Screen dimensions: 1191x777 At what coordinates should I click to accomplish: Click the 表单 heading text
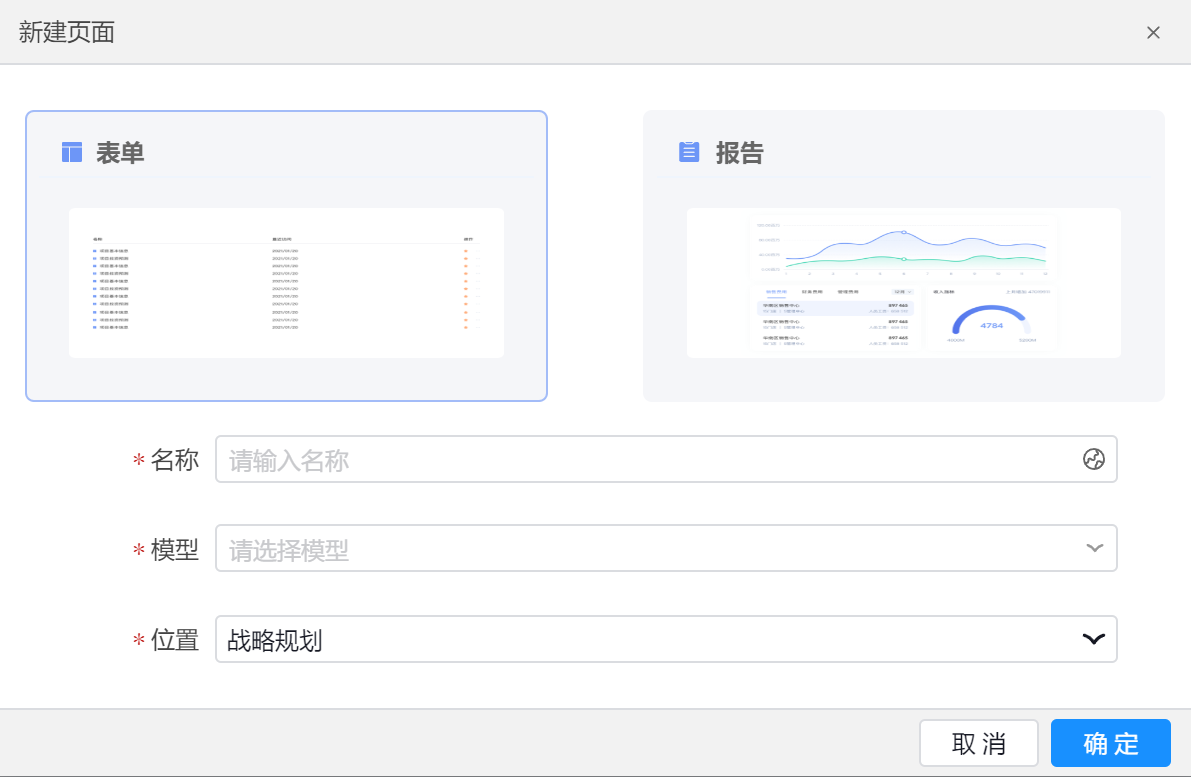click(x=120, y=153)
